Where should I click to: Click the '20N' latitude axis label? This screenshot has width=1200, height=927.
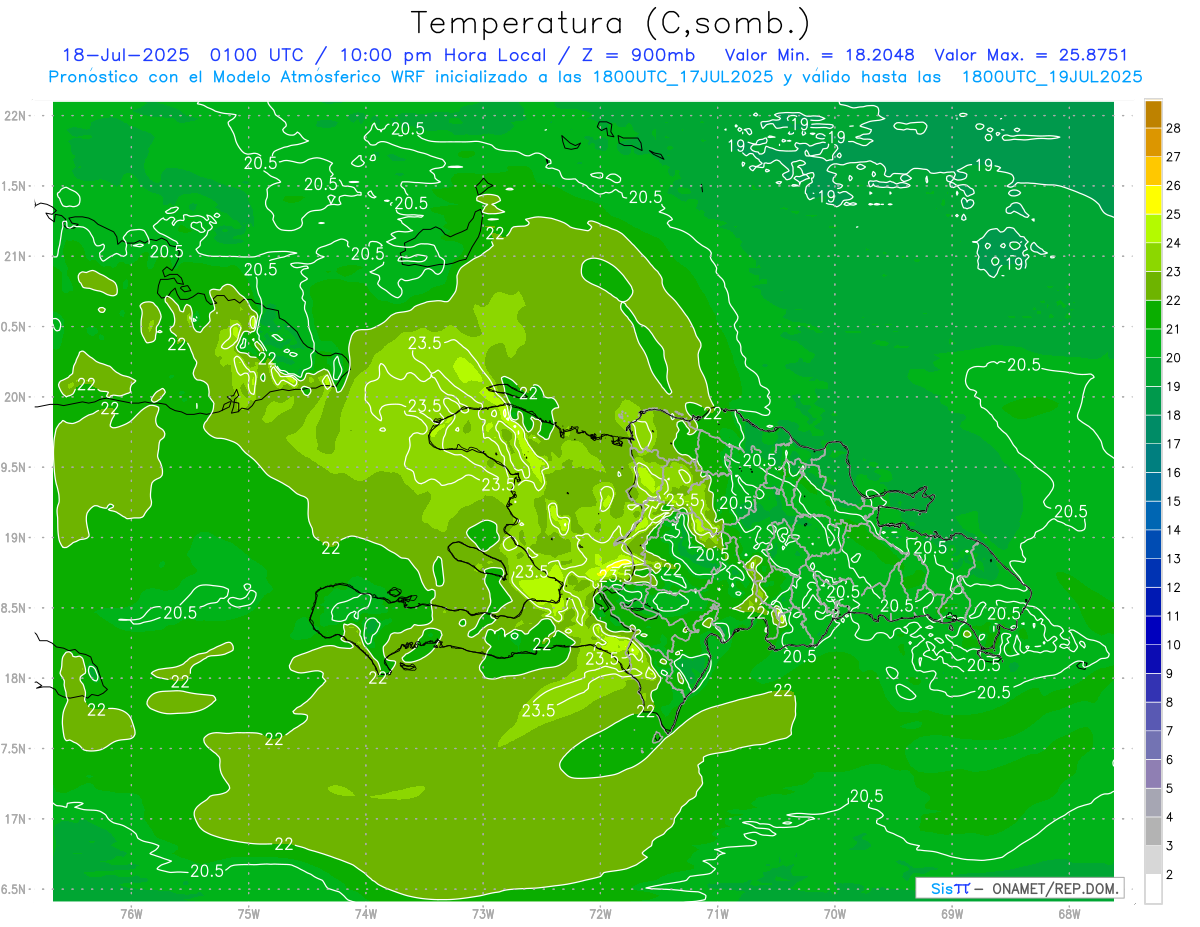click(15, 397)
